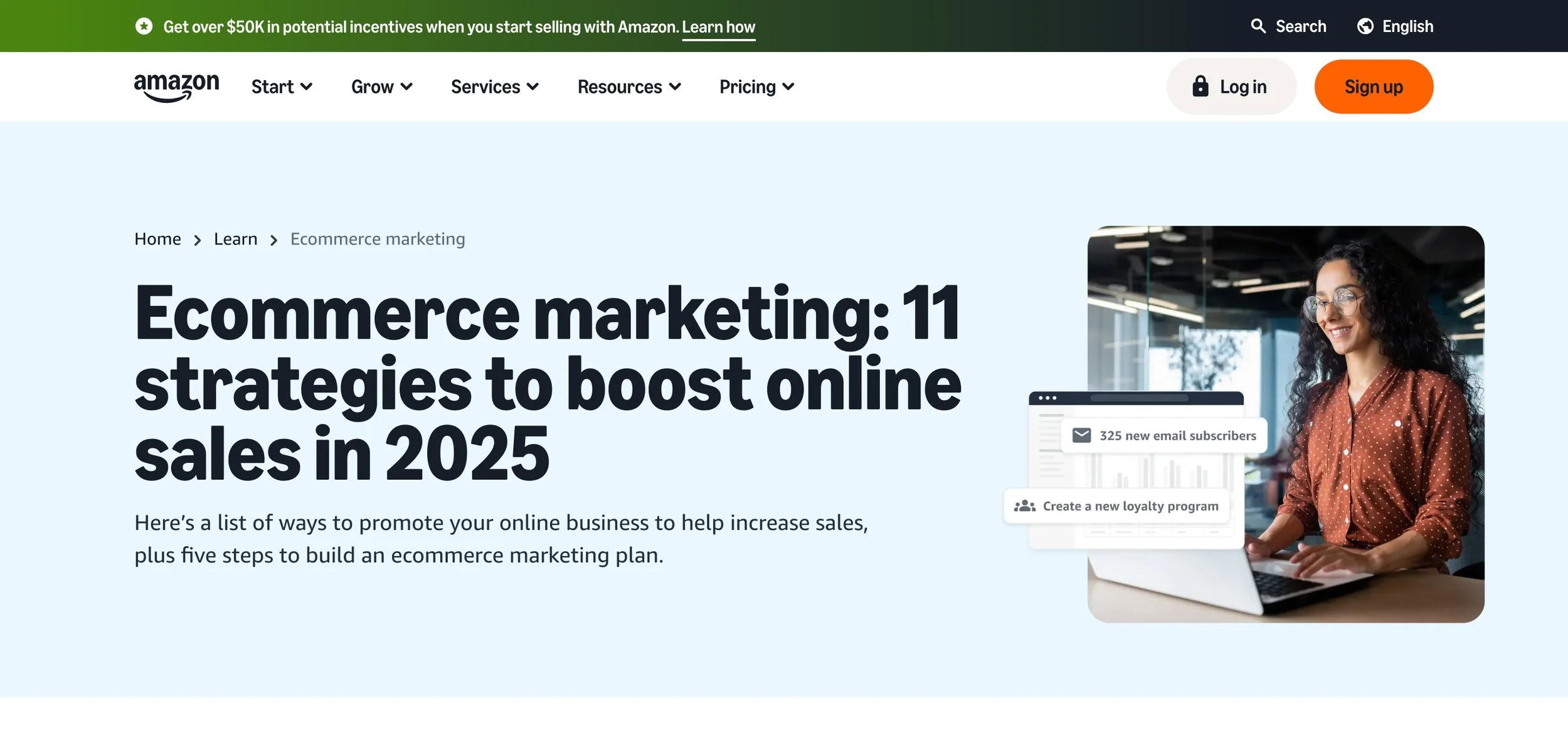Click the globe language icon

point(1365,26)
